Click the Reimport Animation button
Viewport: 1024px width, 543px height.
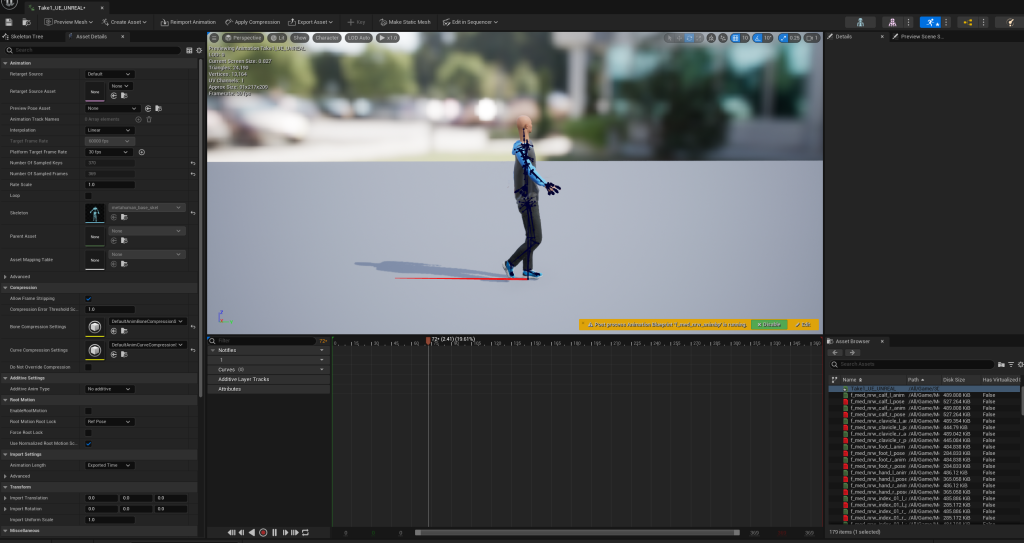188,22
